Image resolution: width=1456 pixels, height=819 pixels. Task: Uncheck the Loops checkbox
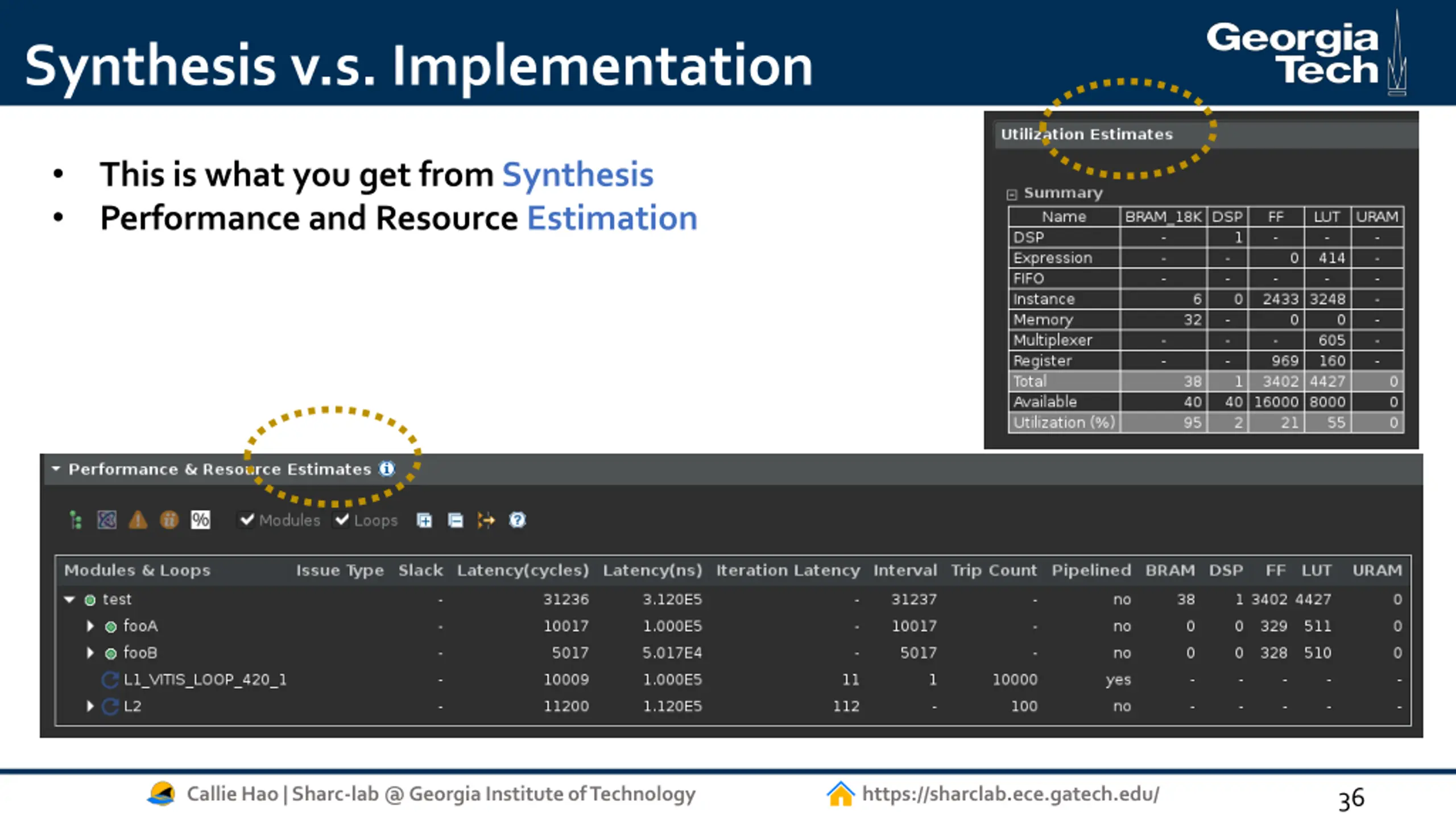click(x=342, y=520)
